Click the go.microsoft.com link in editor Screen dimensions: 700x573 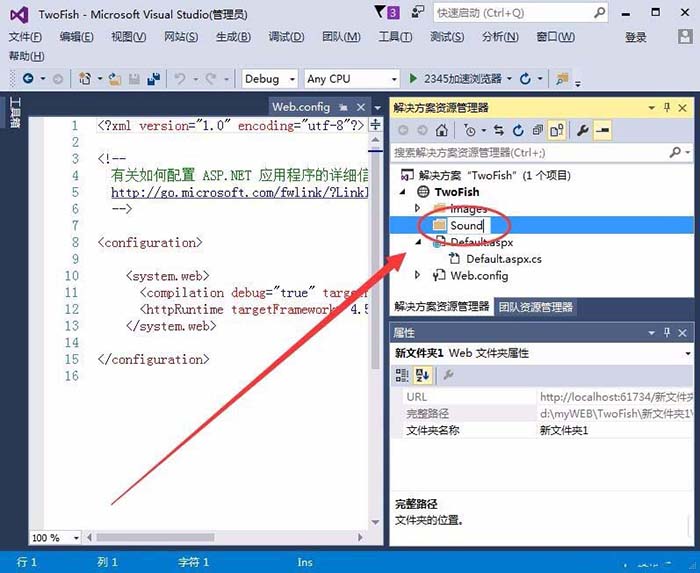coord(239,193)
